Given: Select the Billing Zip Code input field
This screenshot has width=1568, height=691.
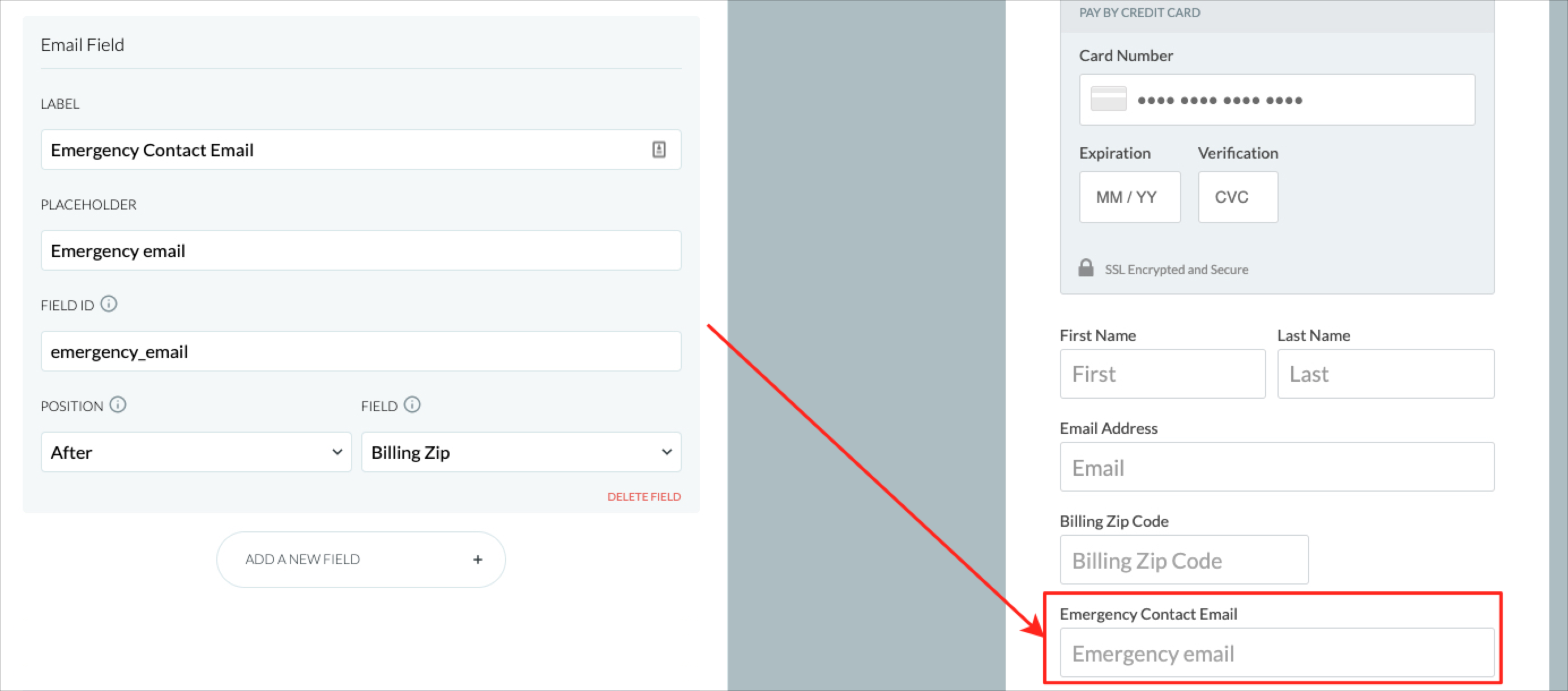Looking at the screenshot, I should tap(1183, 559).
